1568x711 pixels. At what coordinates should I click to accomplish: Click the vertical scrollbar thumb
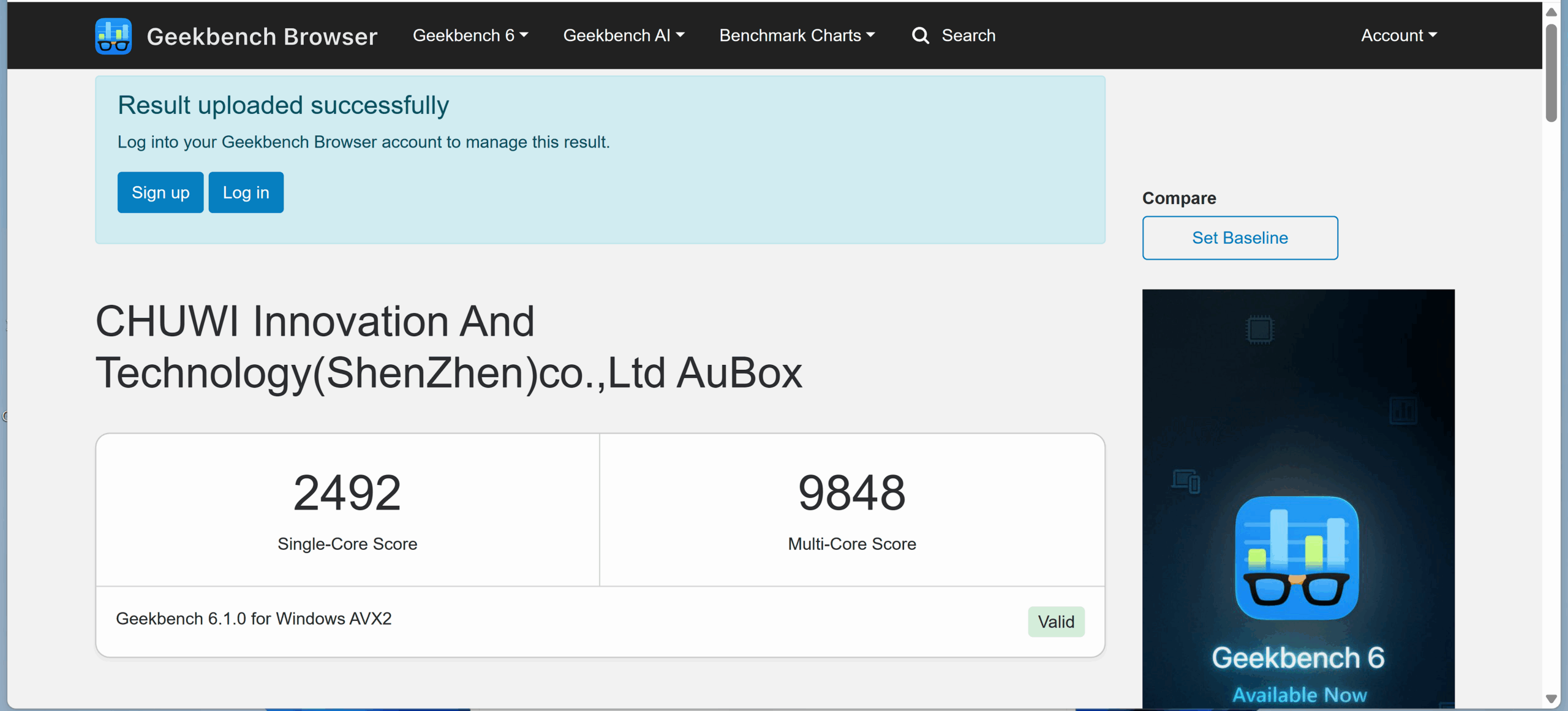click(1551, 72)
